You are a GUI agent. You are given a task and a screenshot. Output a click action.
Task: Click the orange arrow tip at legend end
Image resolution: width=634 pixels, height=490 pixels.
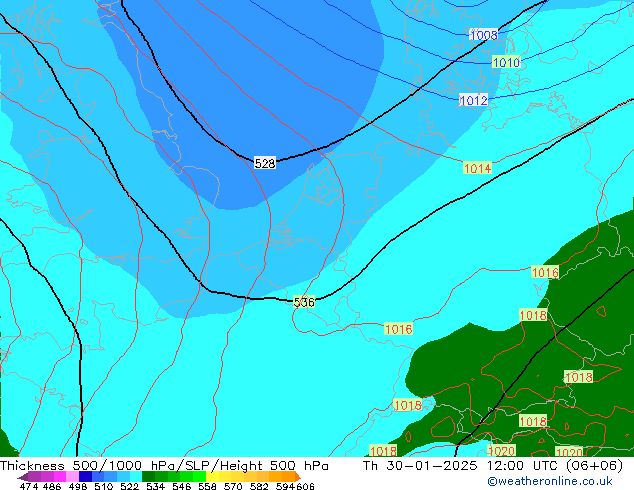[298, 477]
